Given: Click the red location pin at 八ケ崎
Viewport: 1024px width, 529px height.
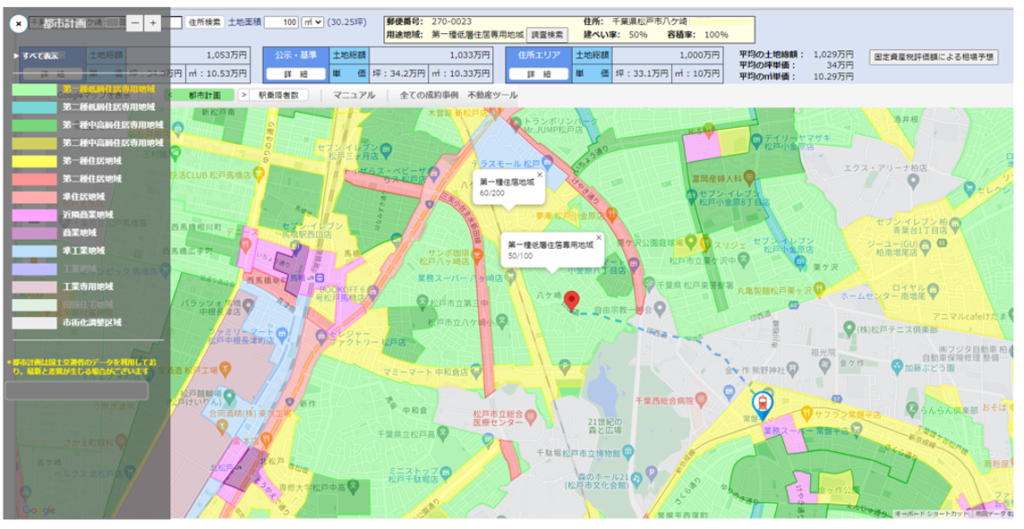Looking at the screenshot, I should pos(571,300).
